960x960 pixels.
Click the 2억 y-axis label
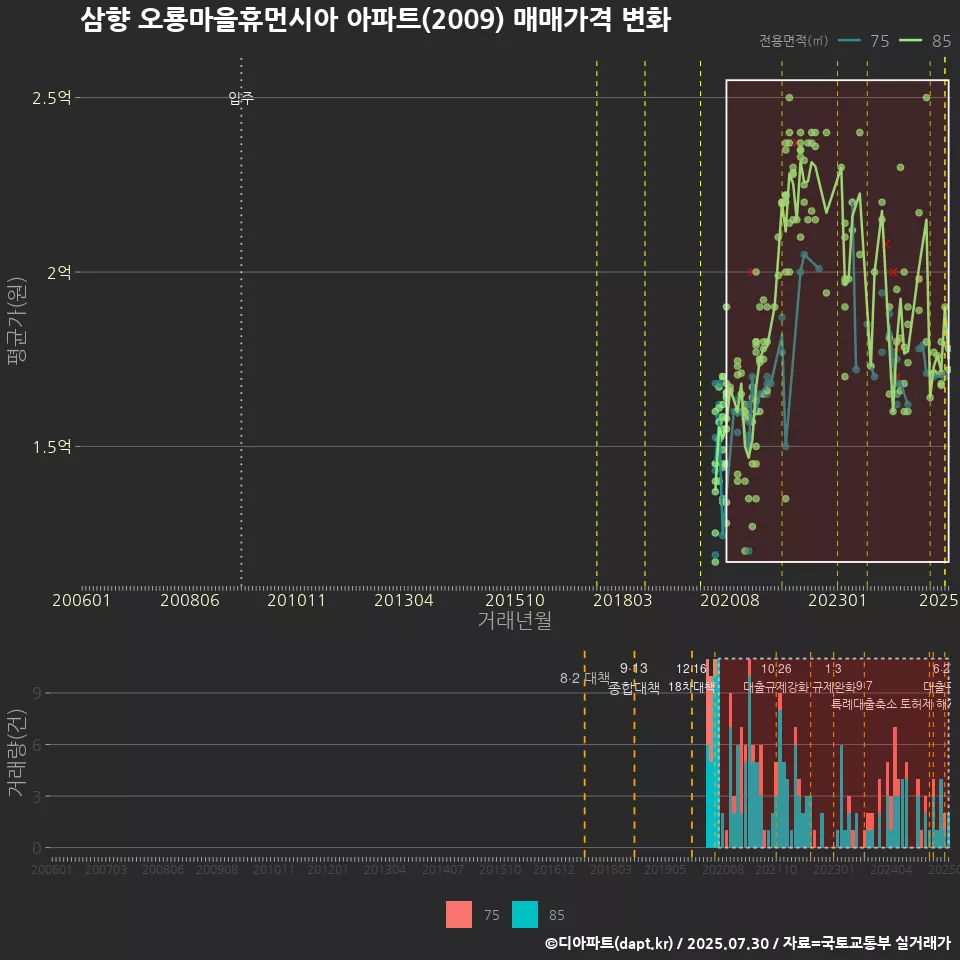pyautogui.click(x=59, y=272)
